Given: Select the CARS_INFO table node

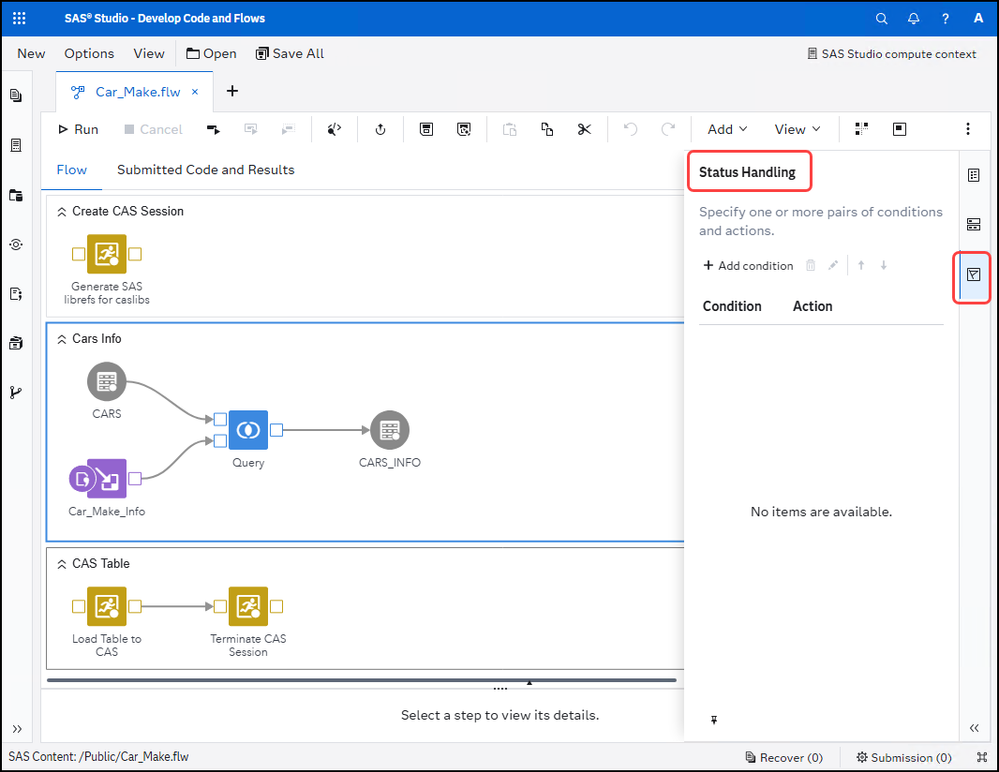Looking at the screenshot, I should pos(389,430).
